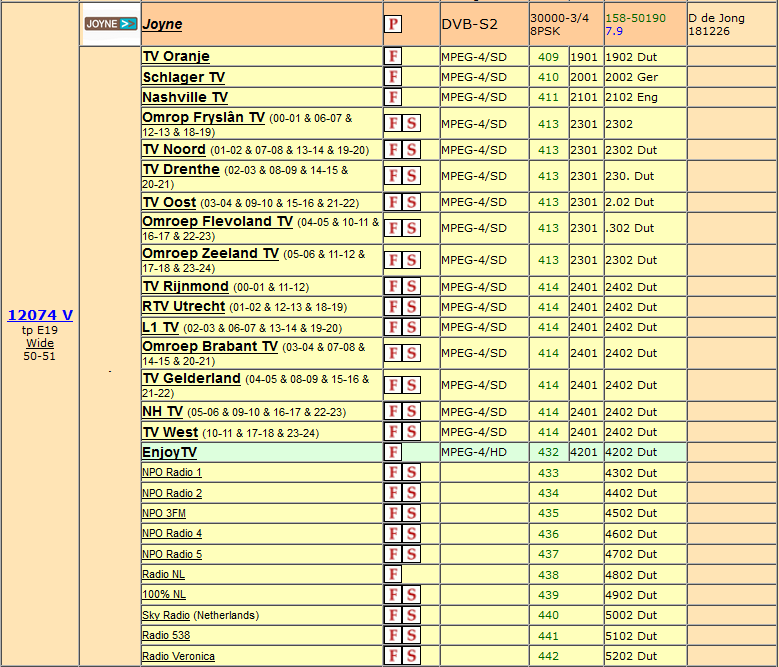
Task: Click the S icon in TV Drenthe row
Action: pos(411,176)
